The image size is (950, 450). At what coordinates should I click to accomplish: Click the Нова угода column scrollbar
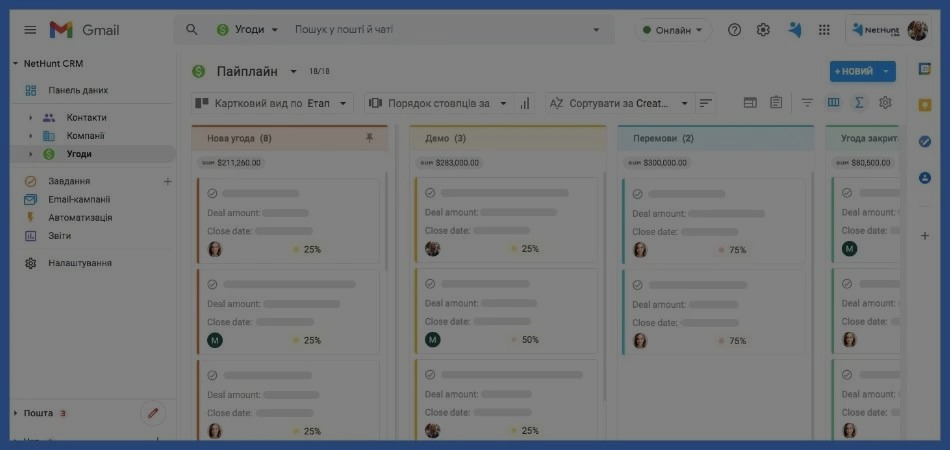point(387,221)
